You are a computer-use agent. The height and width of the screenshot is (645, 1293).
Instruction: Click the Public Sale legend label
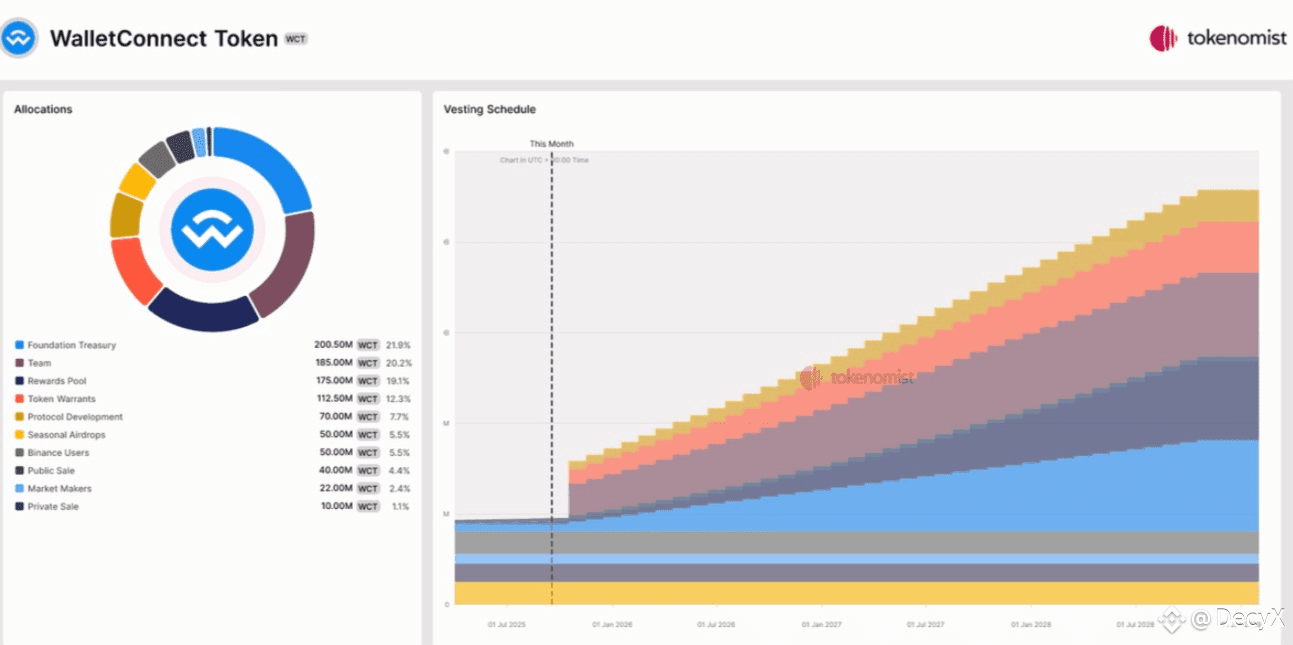[51, 471]
